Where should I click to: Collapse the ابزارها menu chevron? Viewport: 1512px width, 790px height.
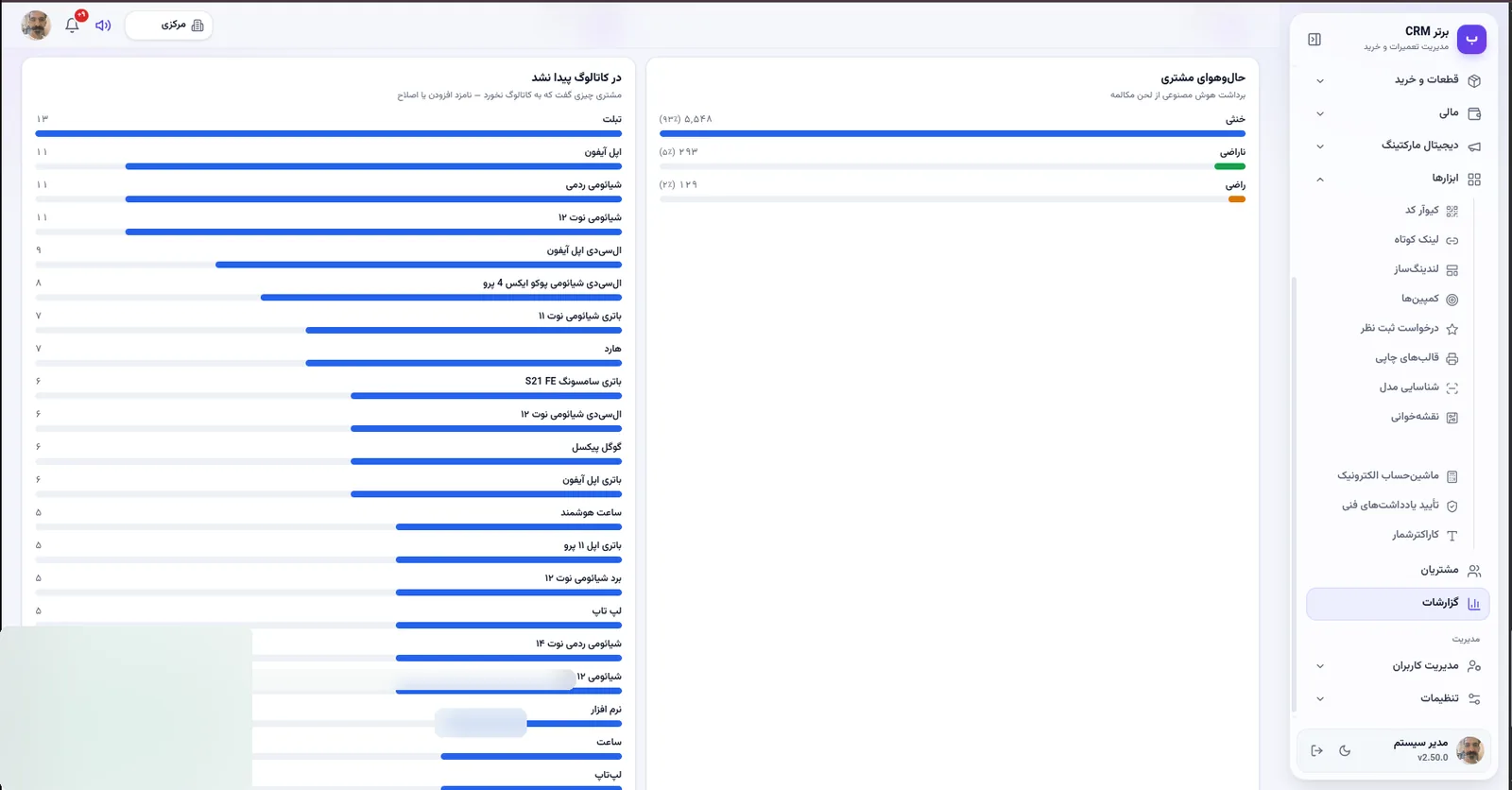(1320, 179)
